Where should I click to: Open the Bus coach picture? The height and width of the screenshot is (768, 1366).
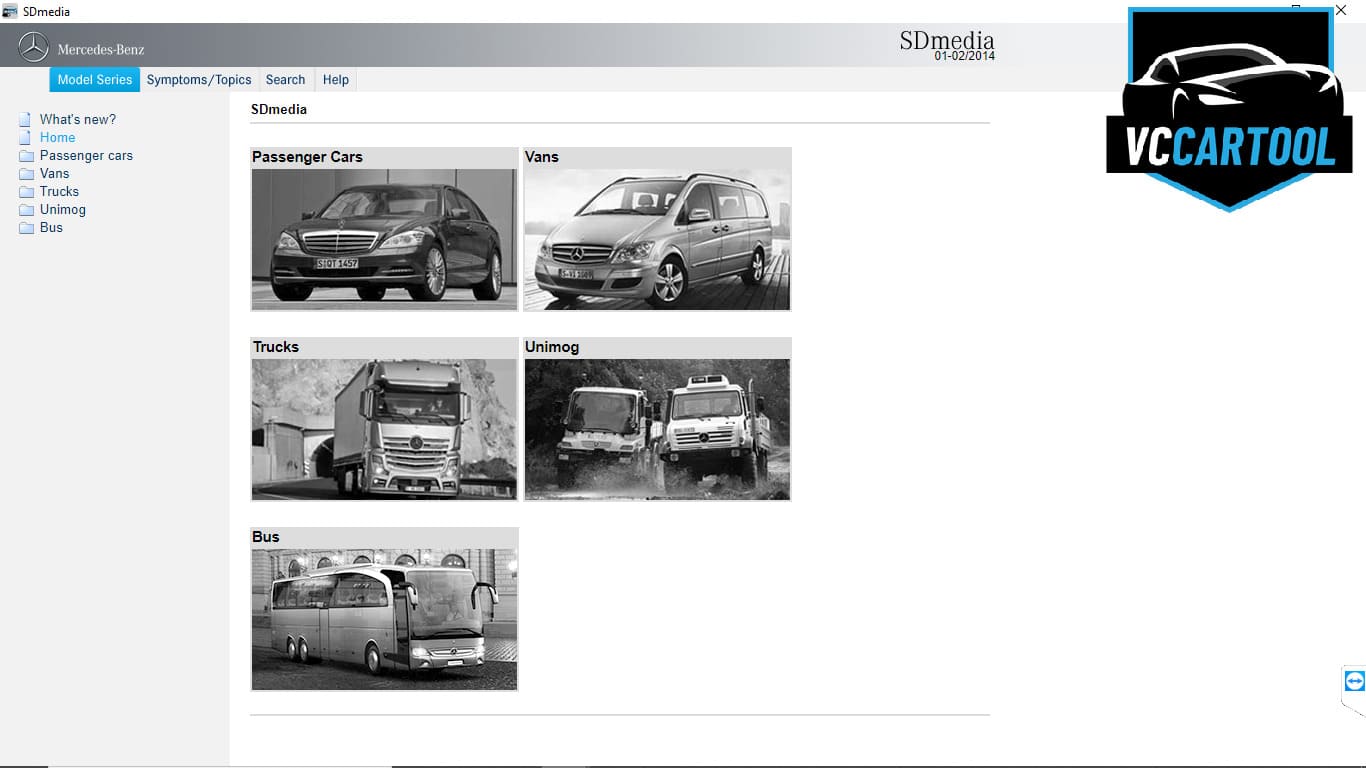[384, 619]
